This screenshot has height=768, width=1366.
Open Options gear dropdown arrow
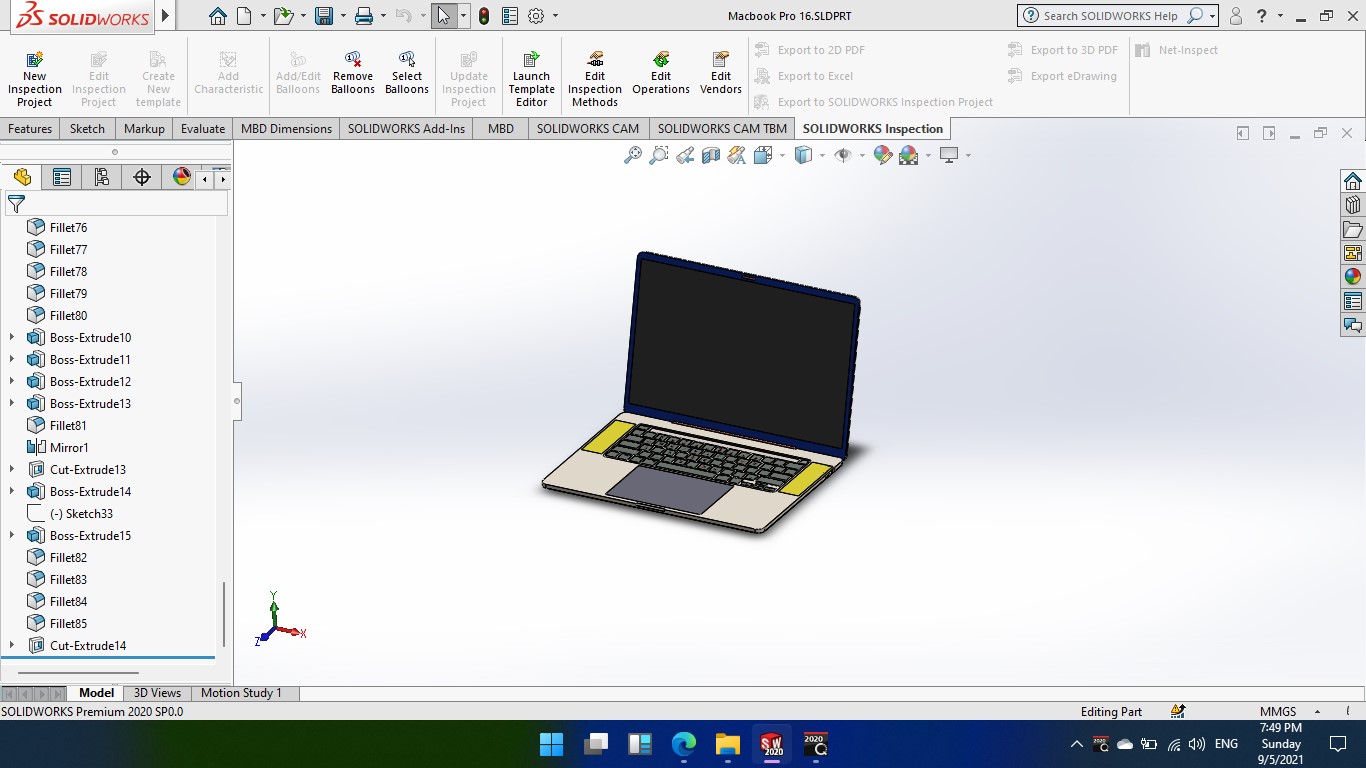point(555,16)
